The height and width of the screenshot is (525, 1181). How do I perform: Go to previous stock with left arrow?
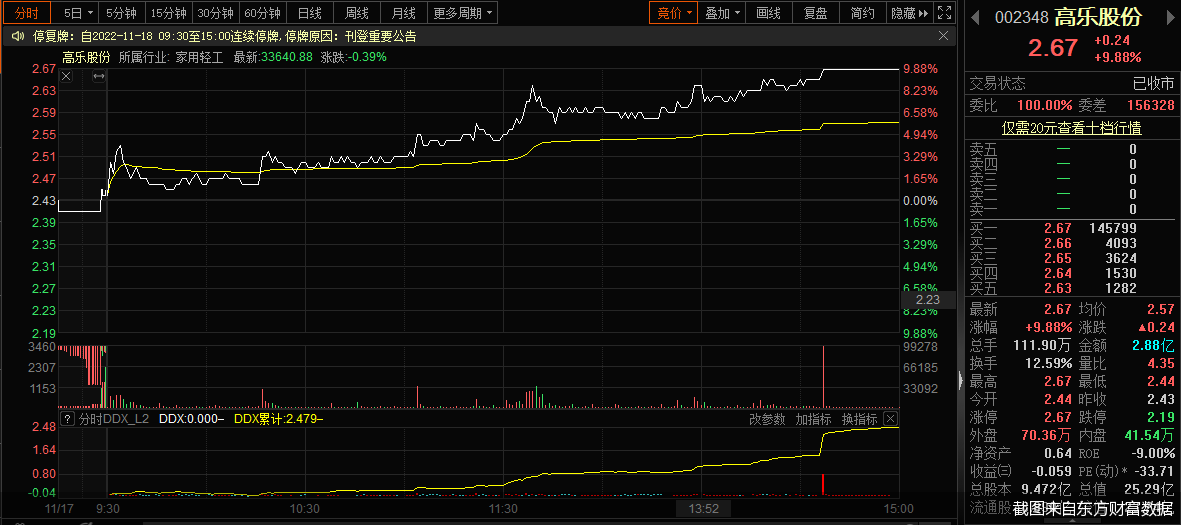pos(974,15)
